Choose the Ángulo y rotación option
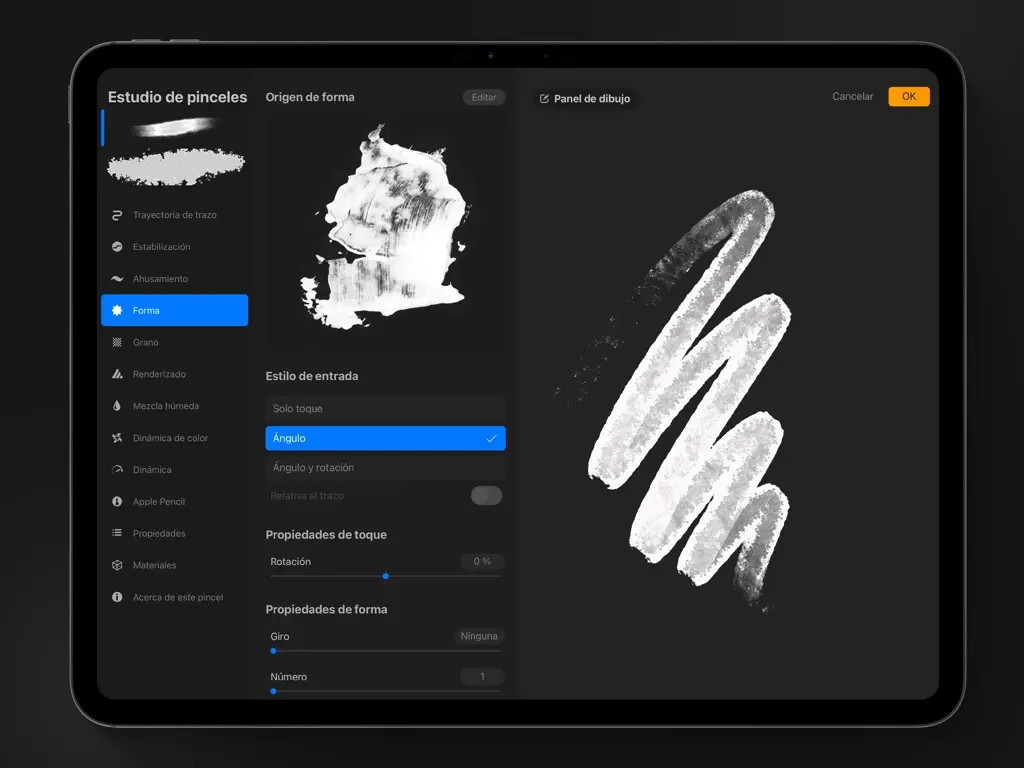This screenshot has height=768, width=1024. pos(385,468)
